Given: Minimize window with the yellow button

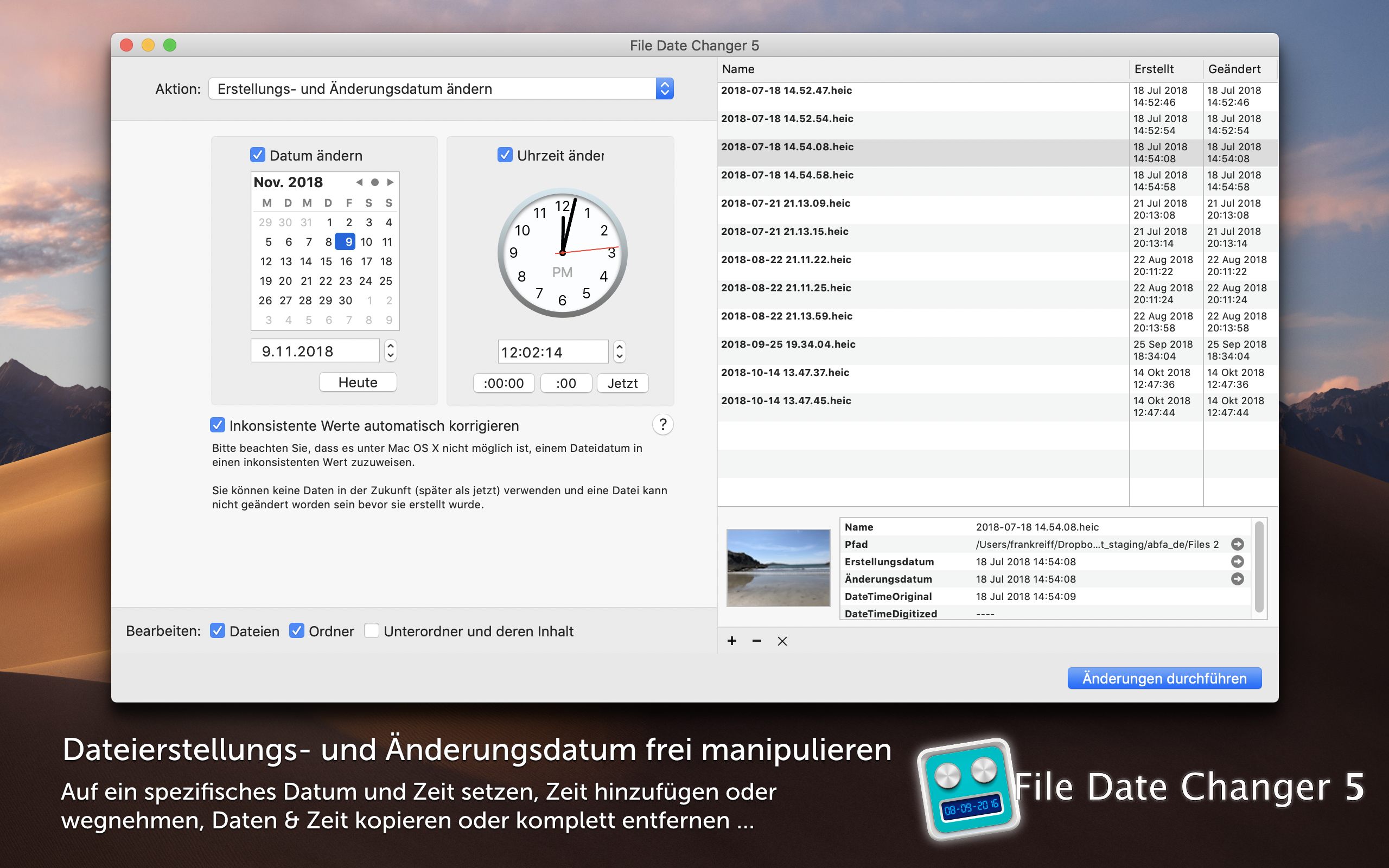Looking at the screenshot, I should 148,45.
